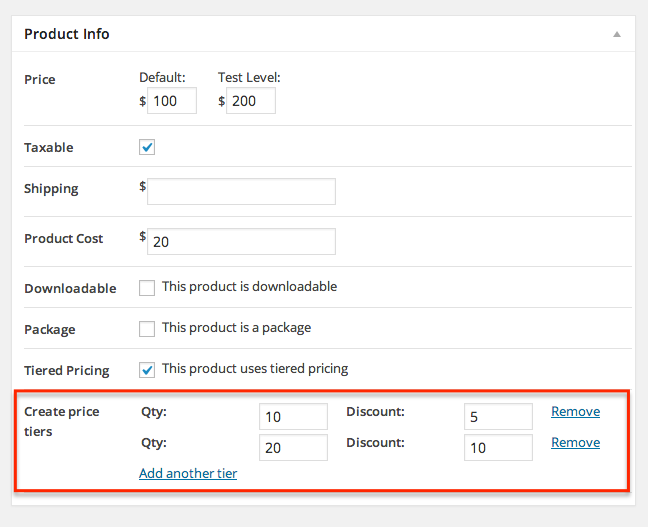Viewport: 648px width, 527px height.
Task: Focus the Shipping cost input
Action: click(x=241, y=191)
